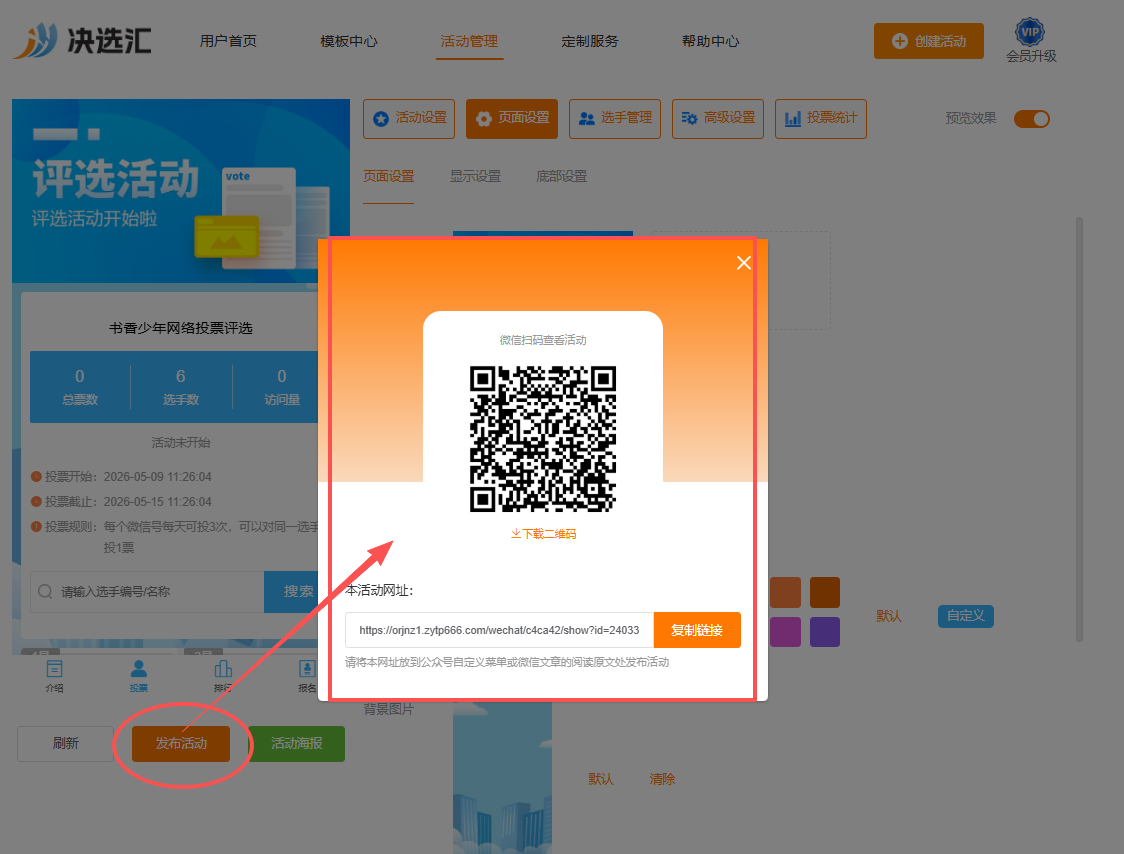
Task: Click 默认 under the background image
Action: click(x=601, y=779)
